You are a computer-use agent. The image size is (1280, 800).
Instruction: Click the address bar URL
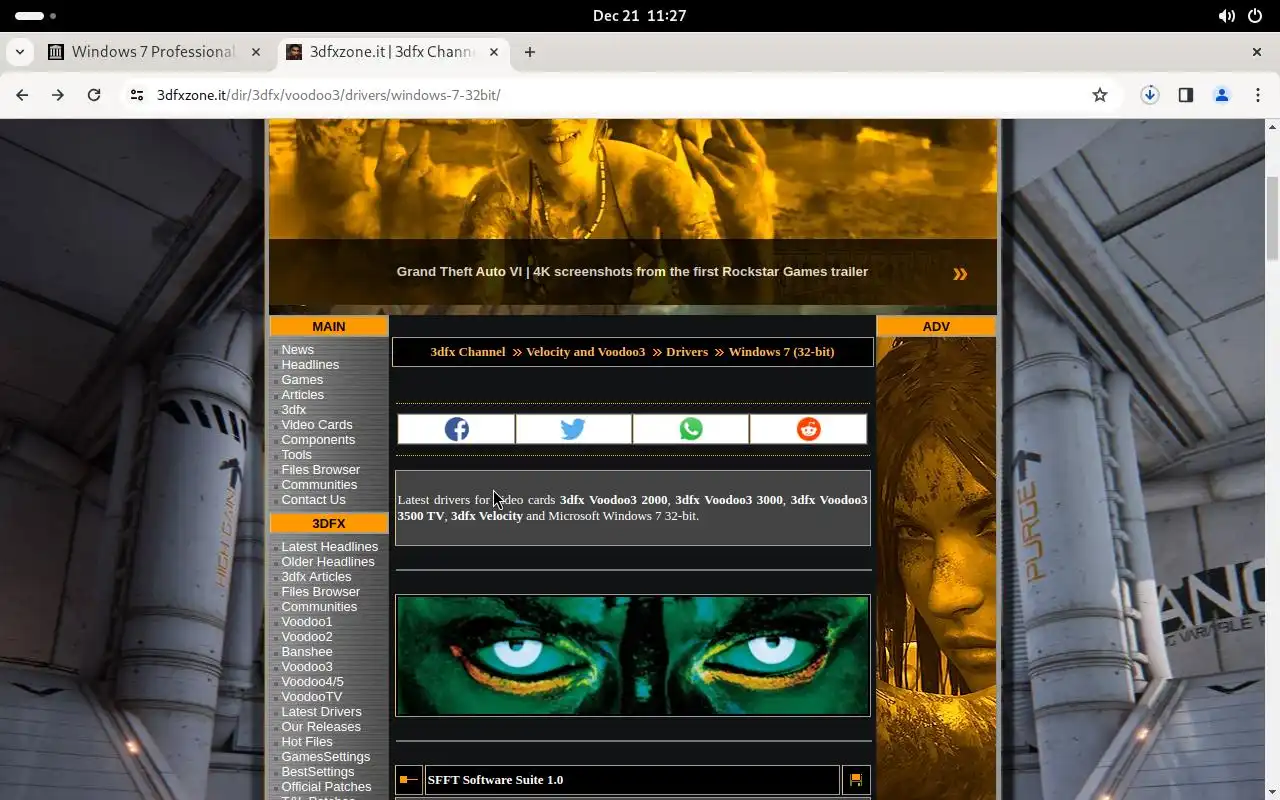click(x=328, y=95)
